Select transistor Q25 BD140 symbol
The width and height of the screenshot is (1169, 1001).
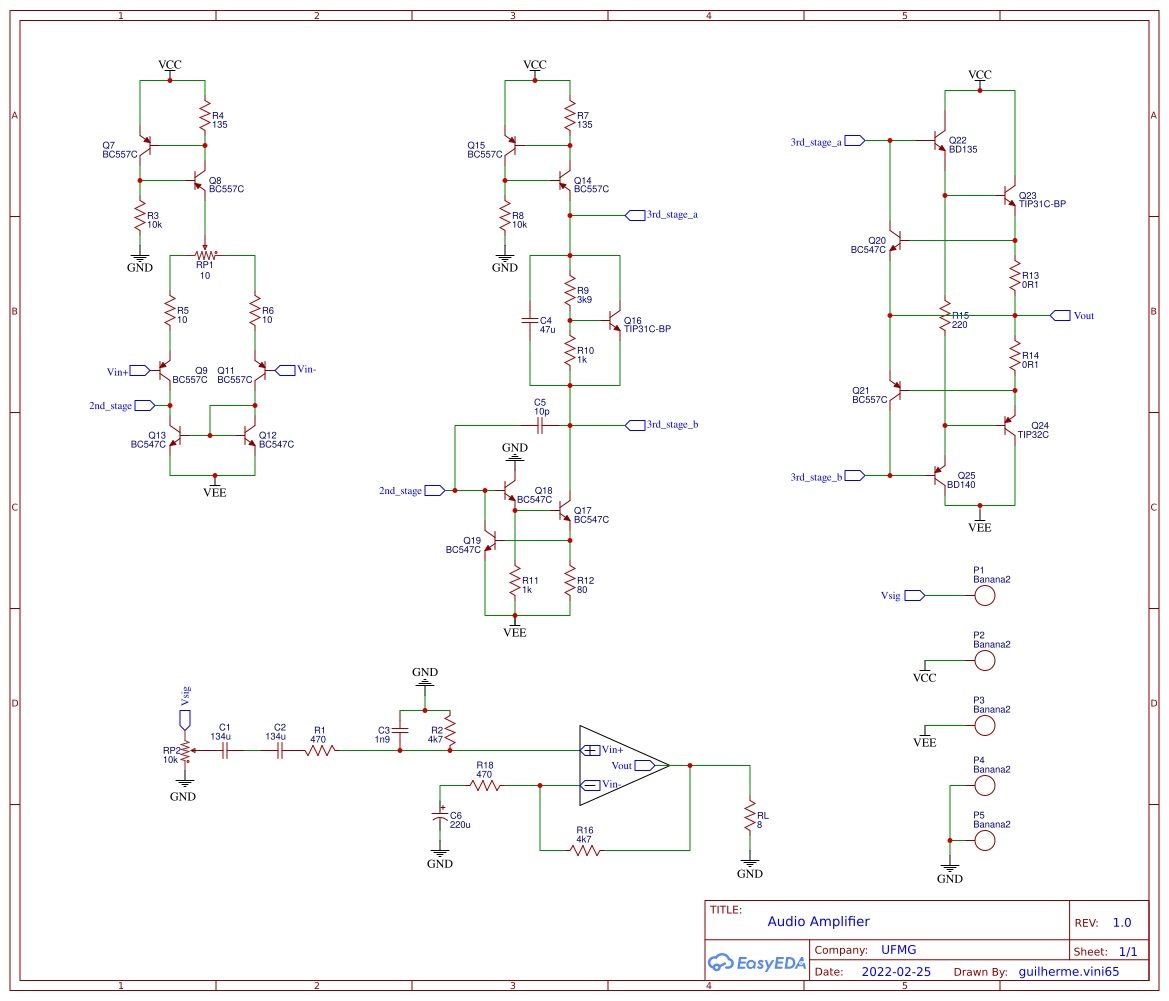(938, 476)
